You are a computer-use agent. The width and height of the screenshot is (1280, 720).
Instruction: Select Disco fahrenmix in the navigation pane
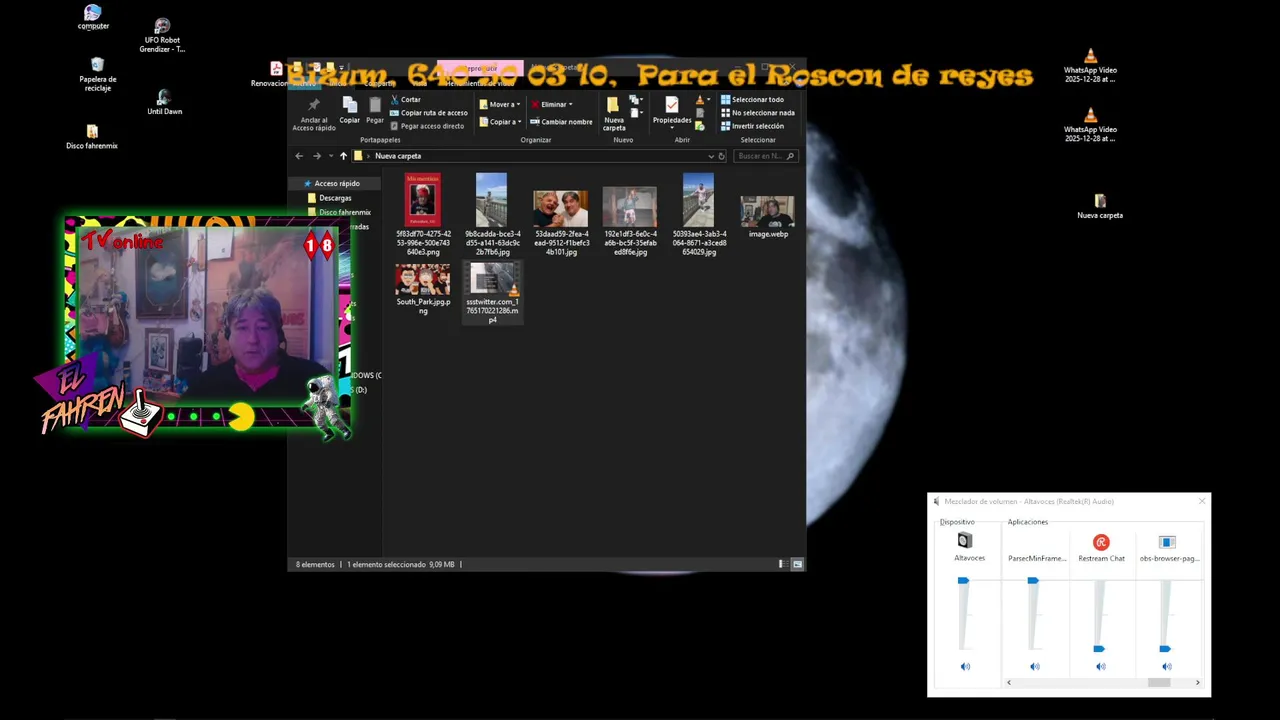coord(339,212)
